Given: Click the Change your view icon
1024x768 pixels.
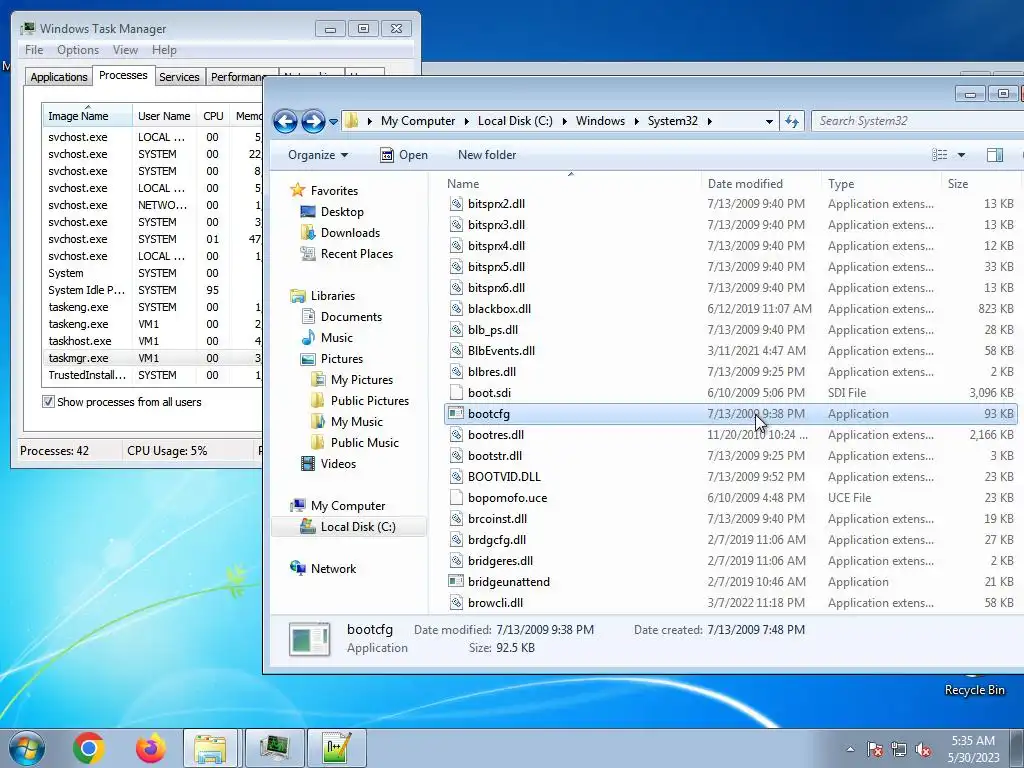Looking at the screenshot, I should [x=939, y=155].
